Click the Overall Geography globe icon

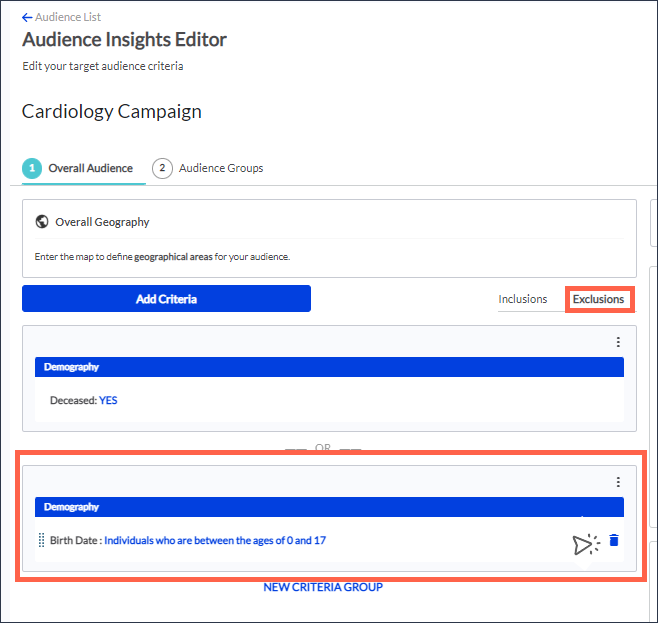tap(42, 222)
